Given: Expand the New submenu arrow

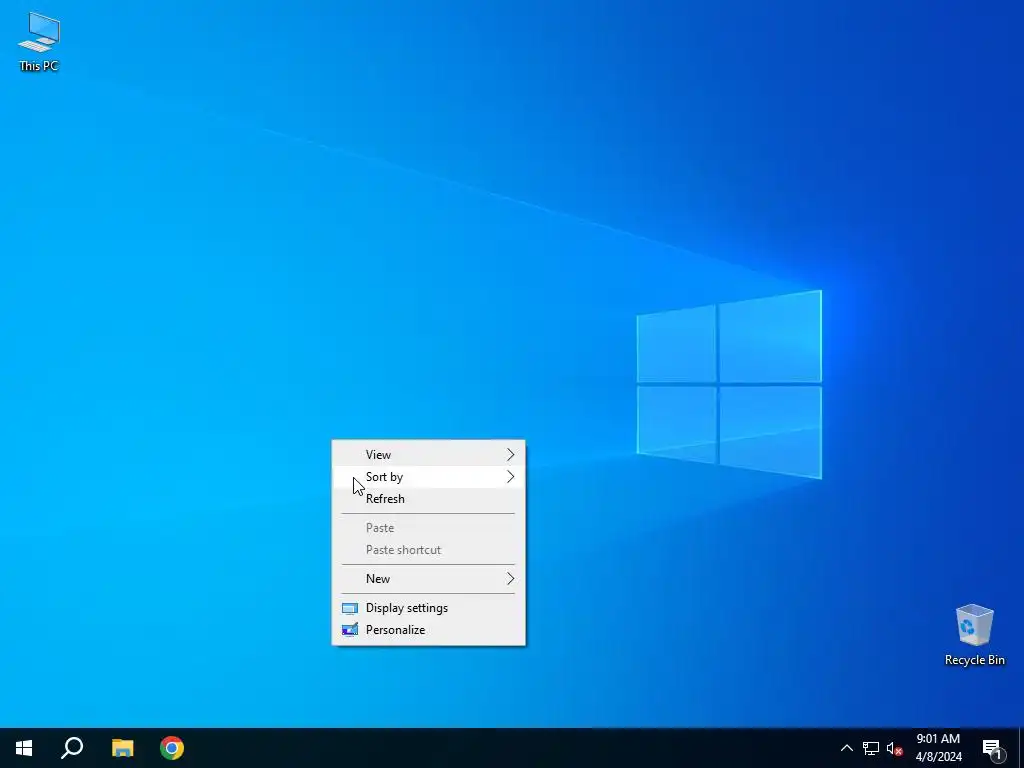Looking at the screenshot, I should pyautogui.click(x=511, y=579).
